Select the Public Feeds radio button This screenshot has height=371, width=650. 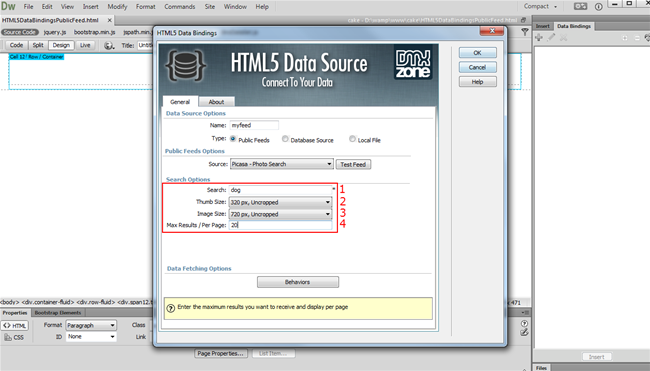(x=233, y=139)
